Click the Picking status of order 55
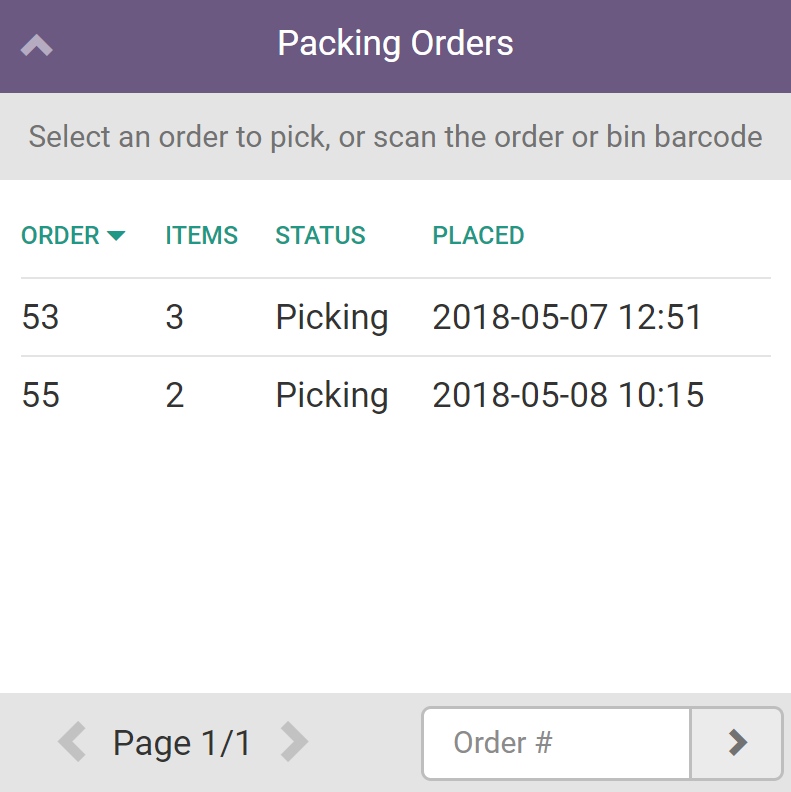The height and width of the screenshot is (792, 791). pos(332,395)
